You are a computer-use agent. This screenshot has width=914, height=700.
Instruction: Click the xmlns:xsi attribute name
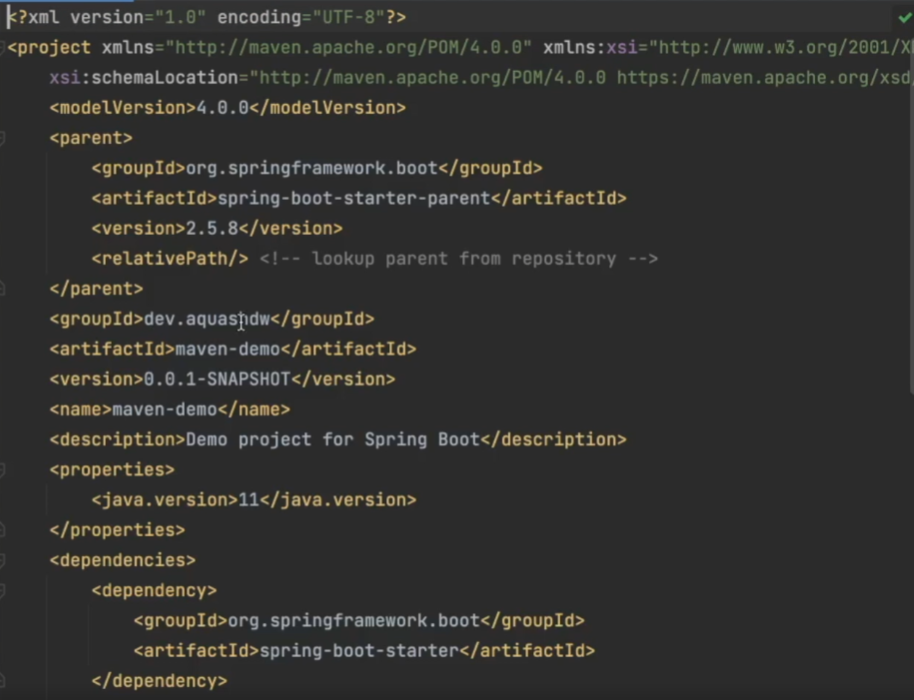click(590, 47)
